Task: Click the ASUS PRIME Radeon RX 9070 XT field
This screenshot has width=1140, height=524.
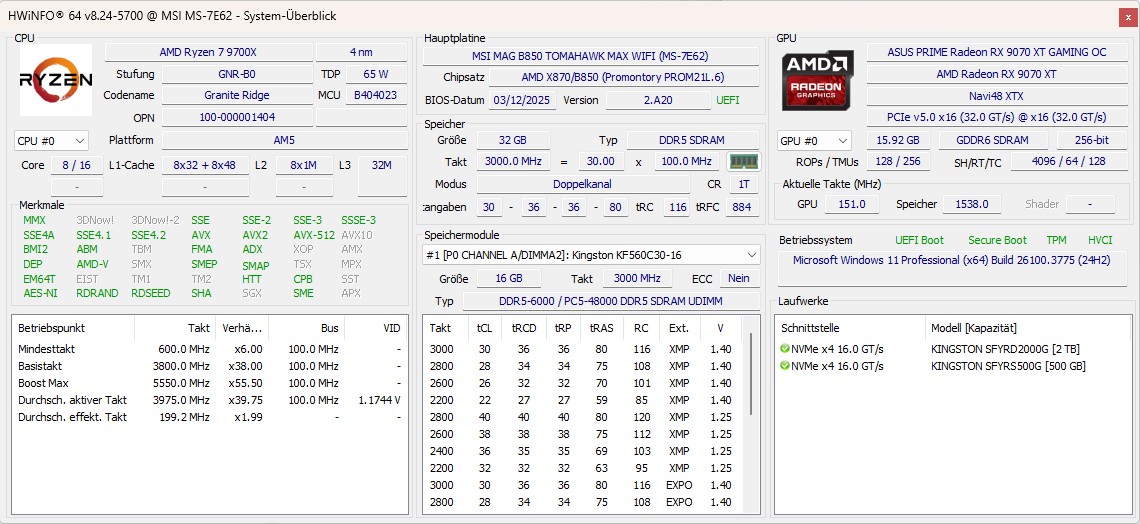Action: 997,52
